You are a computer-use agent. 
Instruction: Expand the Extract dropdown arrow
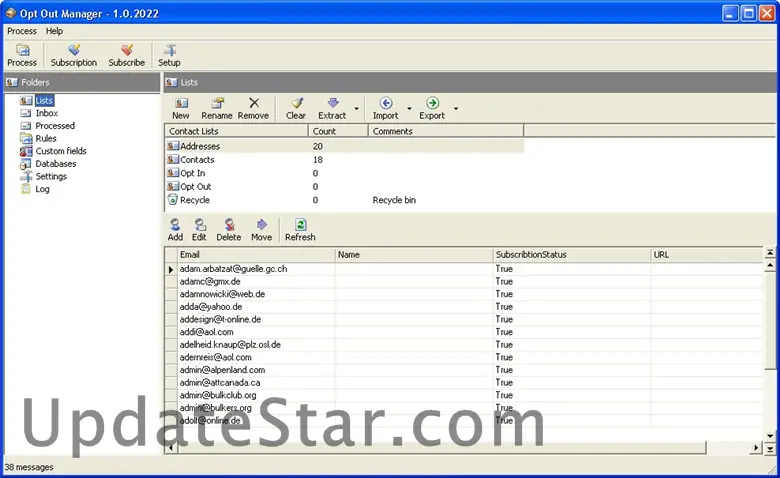click(356, 108)
